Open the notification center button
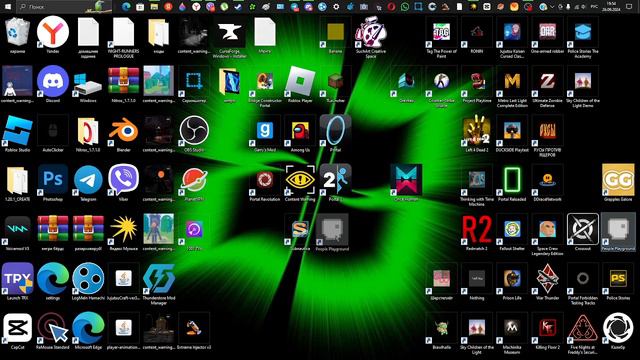The height and width of the screenshot is (360, 640). coord(629,7)
